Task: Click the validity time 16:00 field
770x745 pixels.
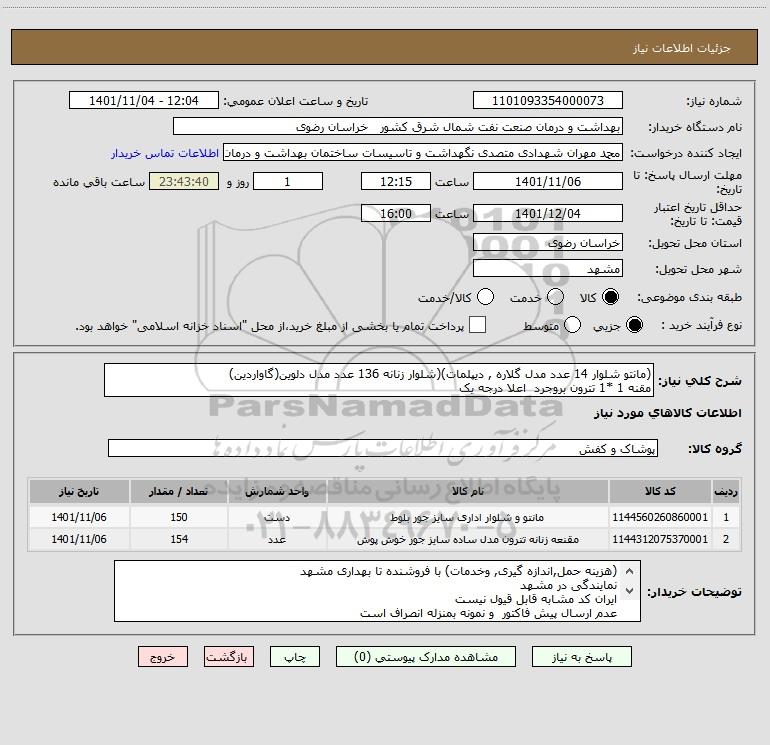Action: click(396, 214)
